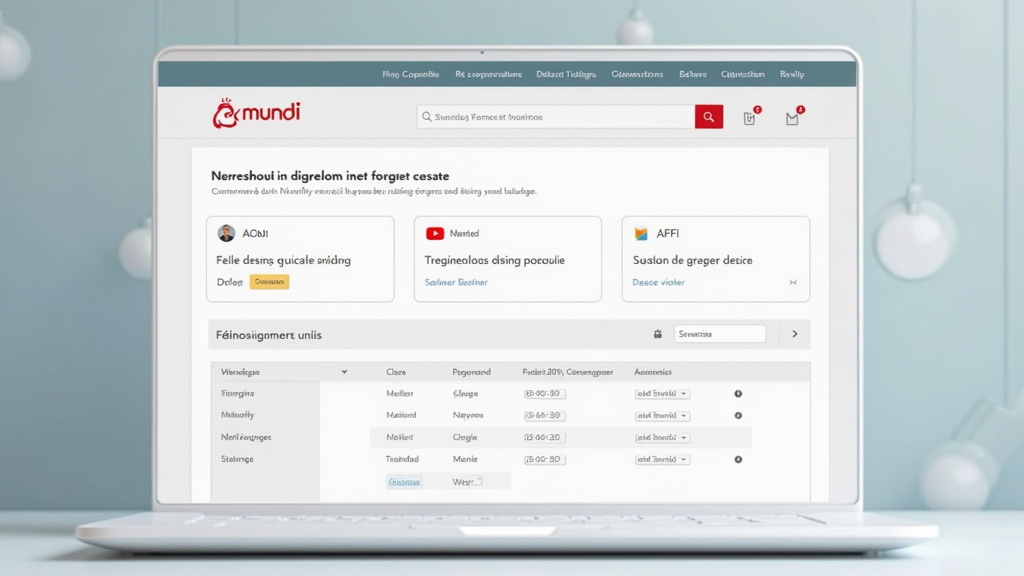Click the info dot icon in last table row
The image size is (1024, 576).
pyautogui.click(x=738, y=460)
